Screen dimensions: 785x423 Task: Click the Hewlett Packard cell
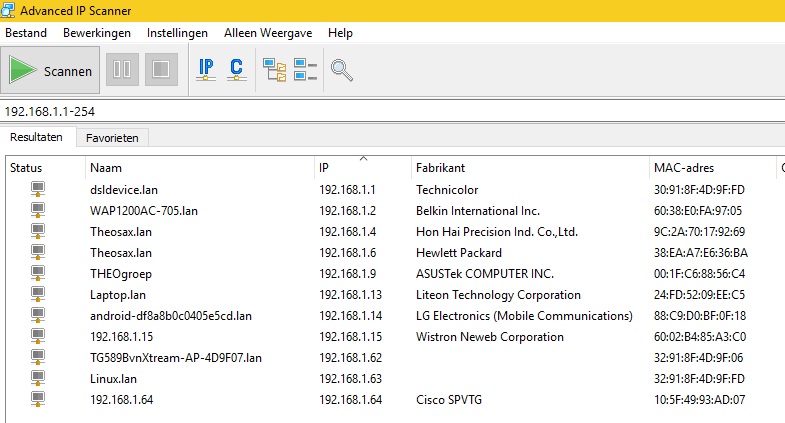[x=459, y=253]
